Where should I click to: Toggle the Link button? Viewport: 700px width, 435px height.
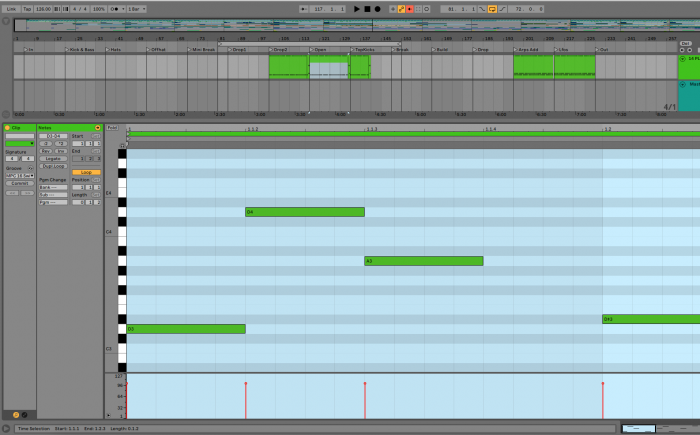pos(10,9)
